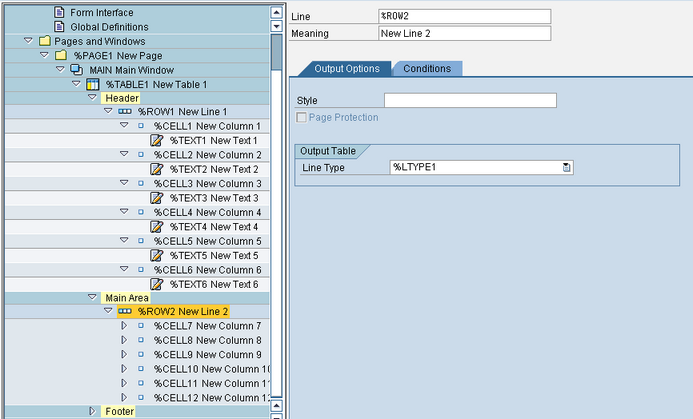The width and height of the screenshot is (693, 419).
Task: Switch to the Conditions tab
Action: [427, 69]
